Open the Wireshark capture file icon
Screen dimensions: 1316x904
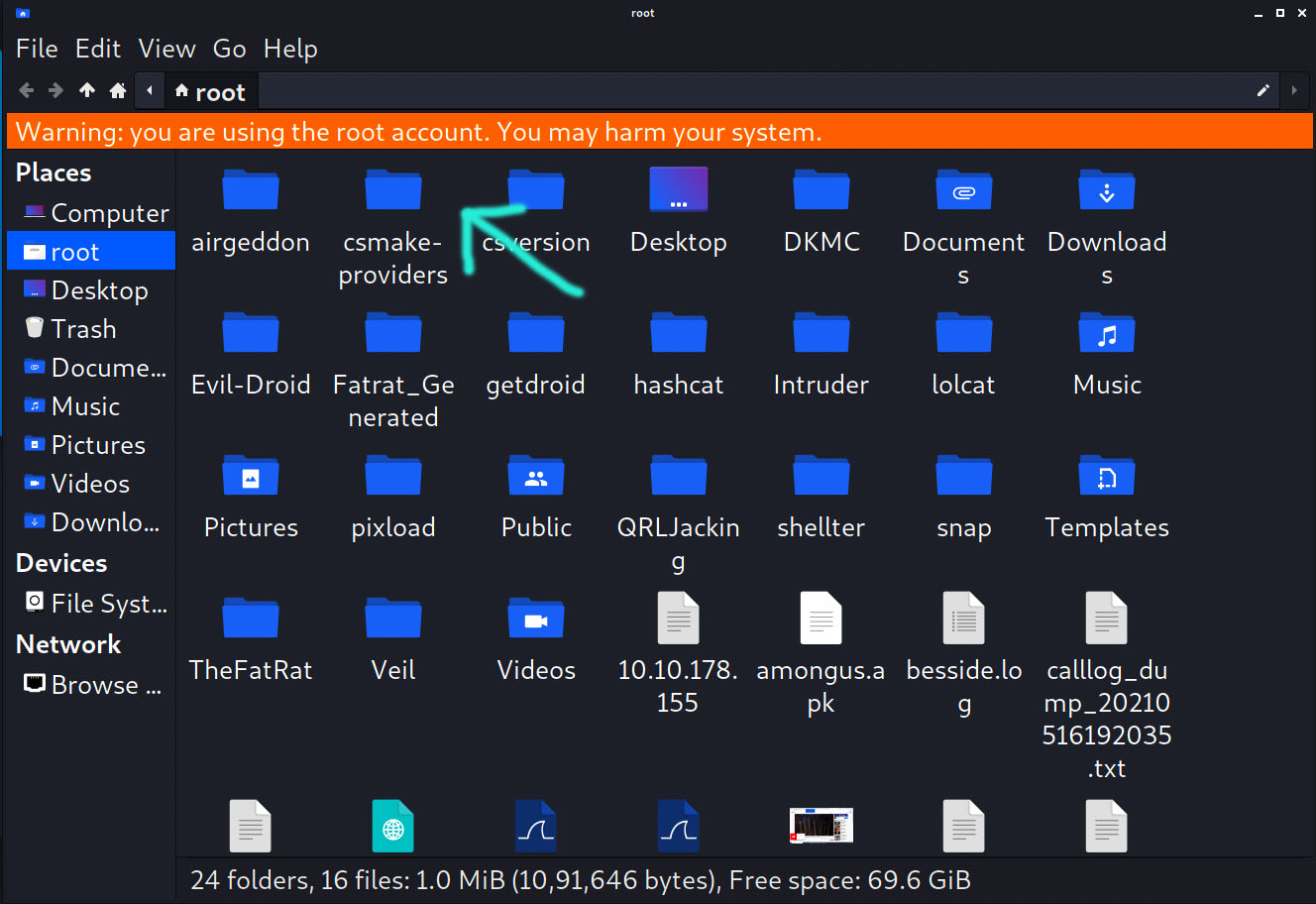[536, 826]
